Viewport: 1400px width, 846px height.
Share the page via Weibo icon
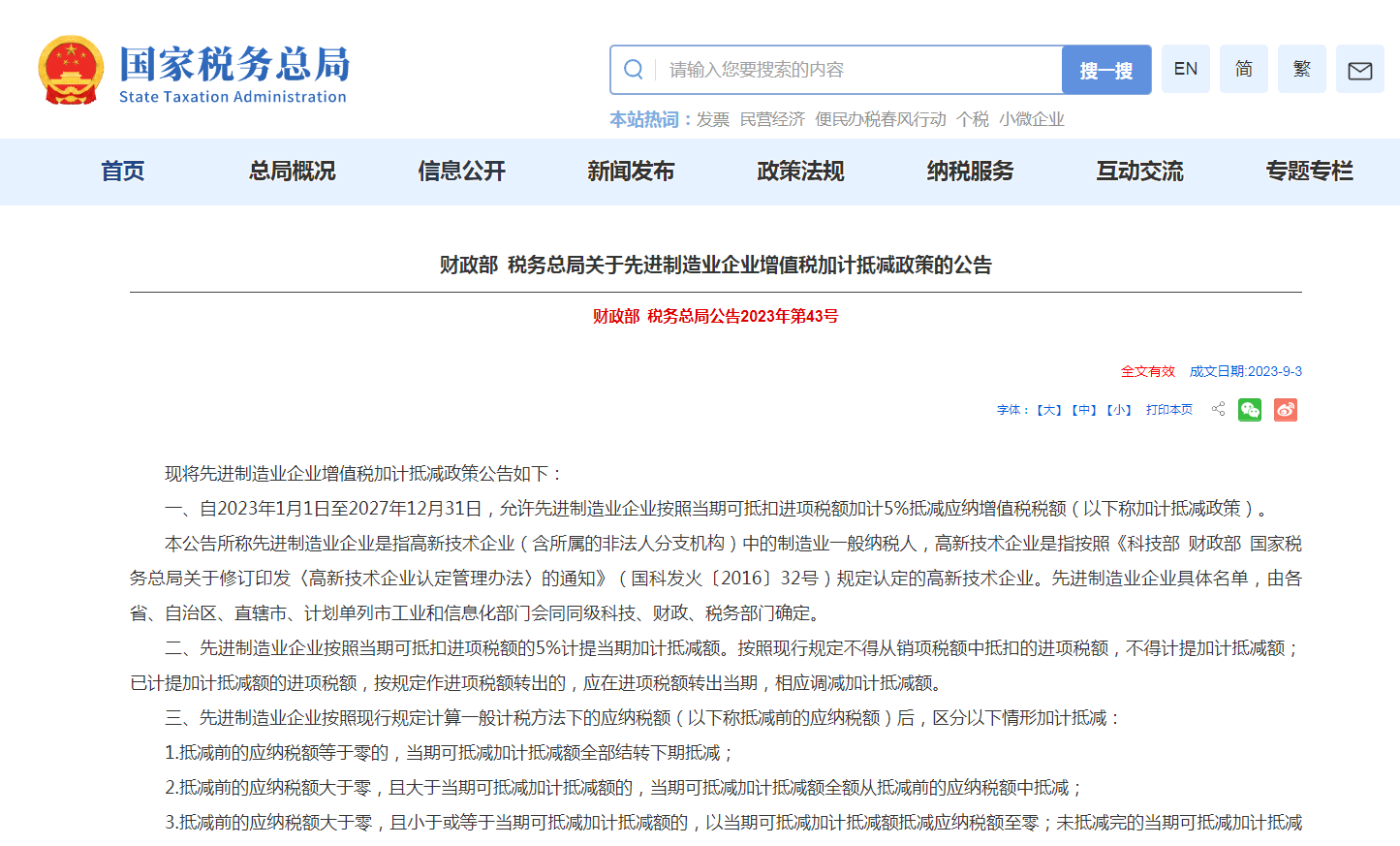pos(1286,410)
